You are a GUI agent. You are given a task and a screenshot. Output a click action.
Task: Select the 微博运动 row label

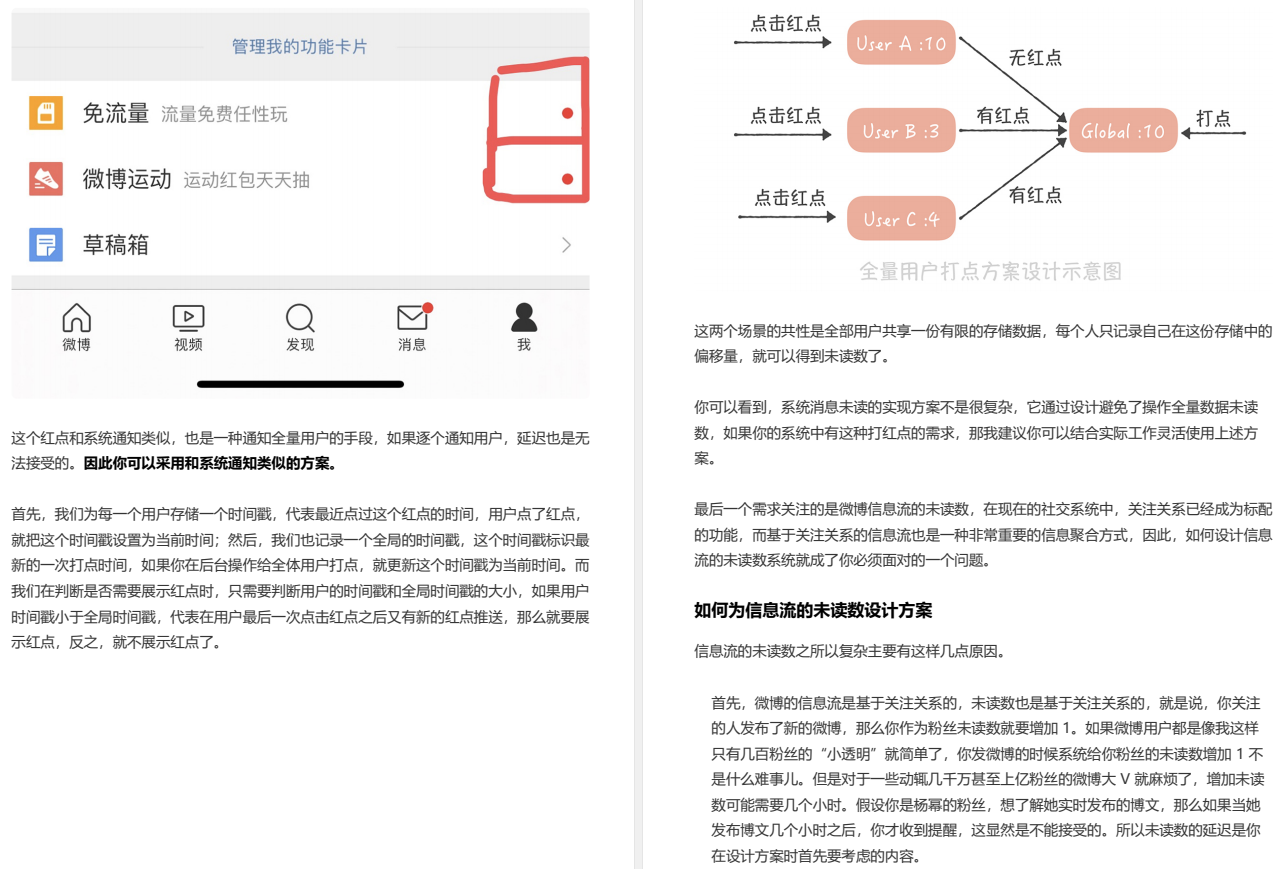[x=127, y=180]
